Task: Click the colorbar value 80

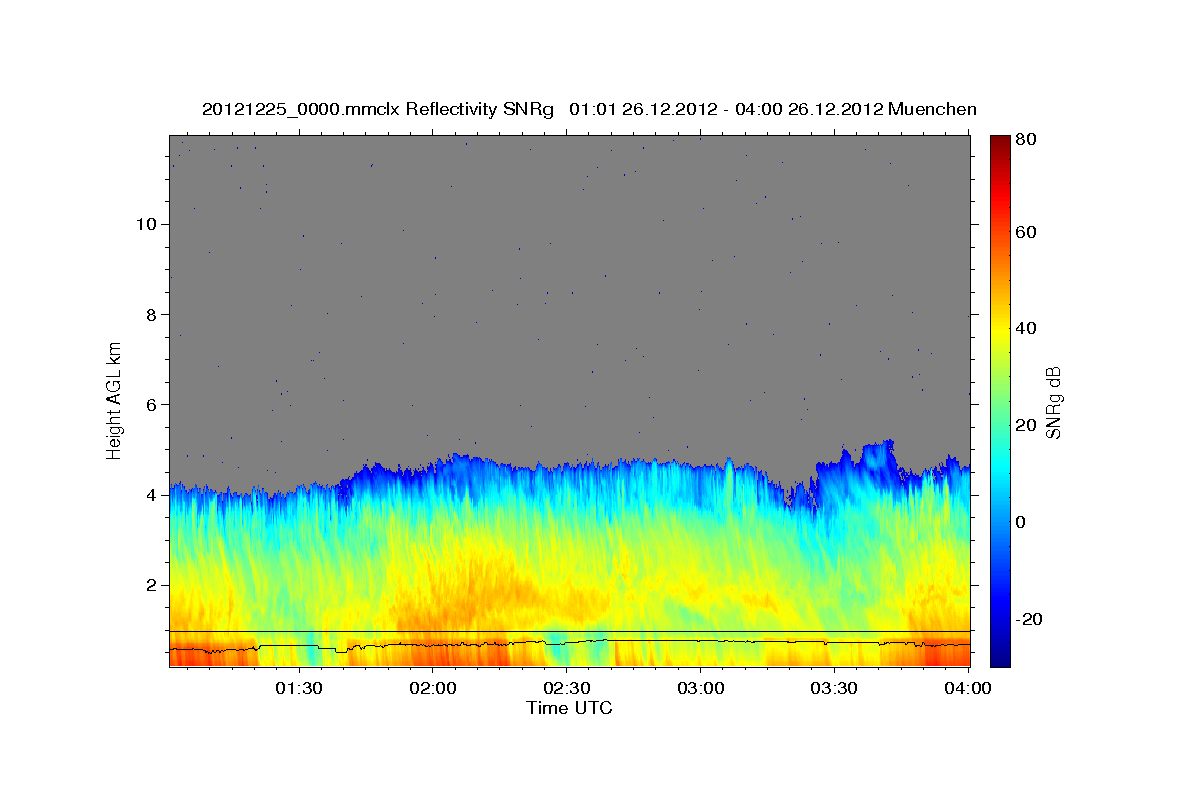Action: tap(1027, 140)
